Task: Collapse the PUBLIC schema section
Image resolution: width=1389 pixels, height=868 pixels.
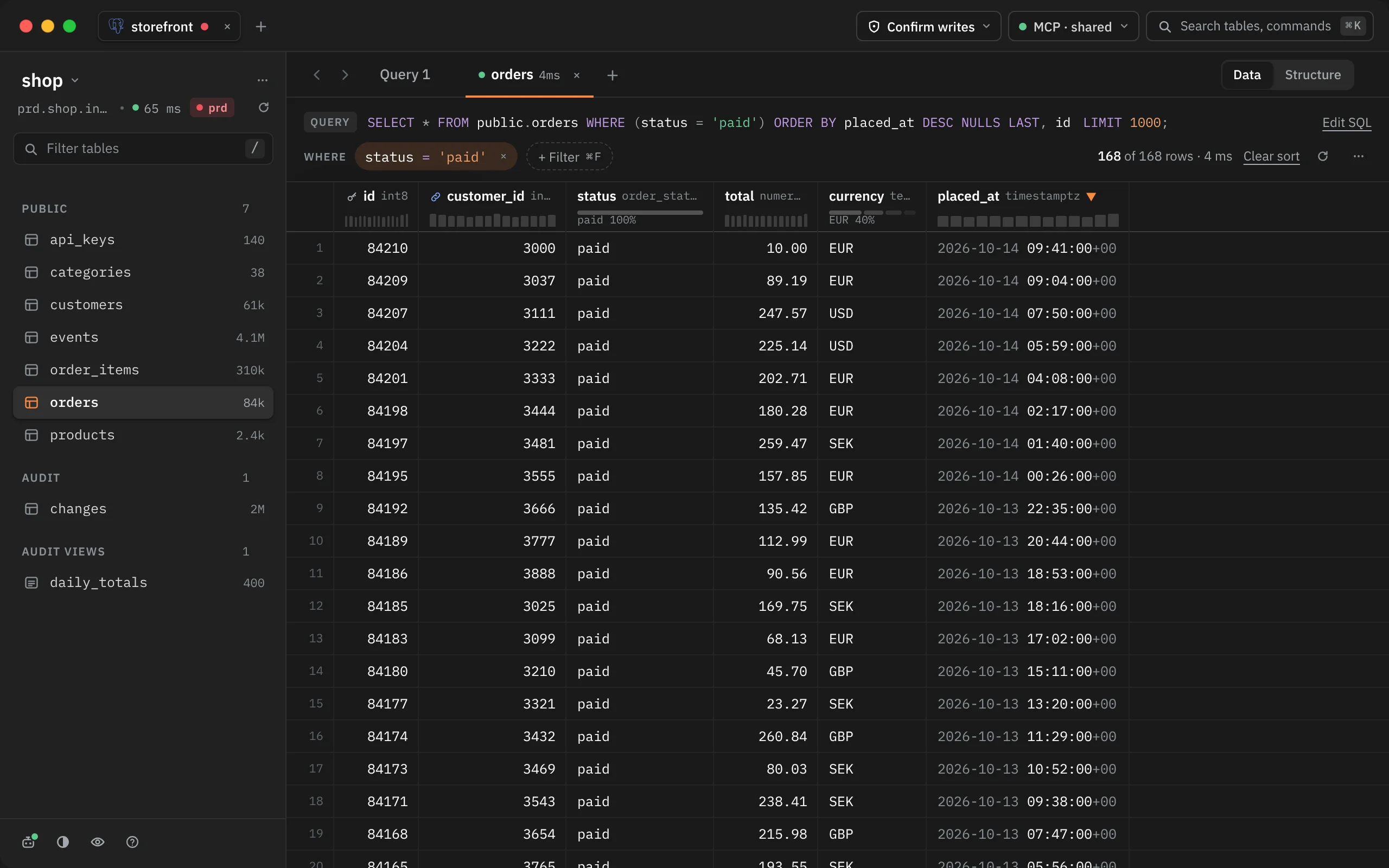Action: coord(44,208)
